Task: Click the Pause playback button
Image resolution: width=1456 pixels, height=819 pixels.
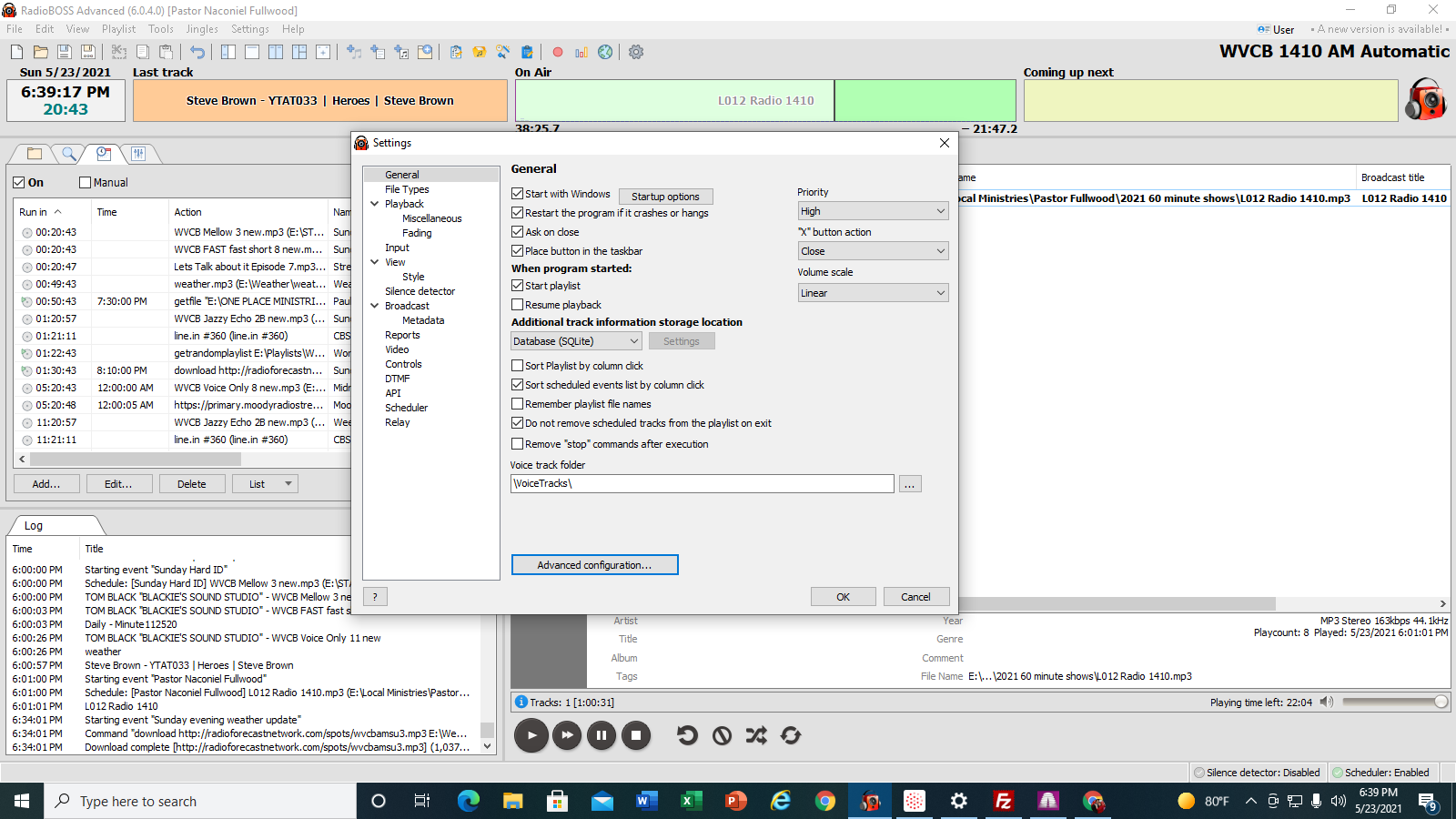Action: click(x=602, y=735)
